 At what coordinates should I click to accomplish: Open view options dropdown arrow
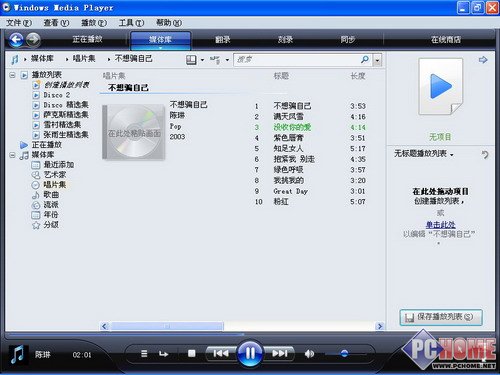(227, 60)
